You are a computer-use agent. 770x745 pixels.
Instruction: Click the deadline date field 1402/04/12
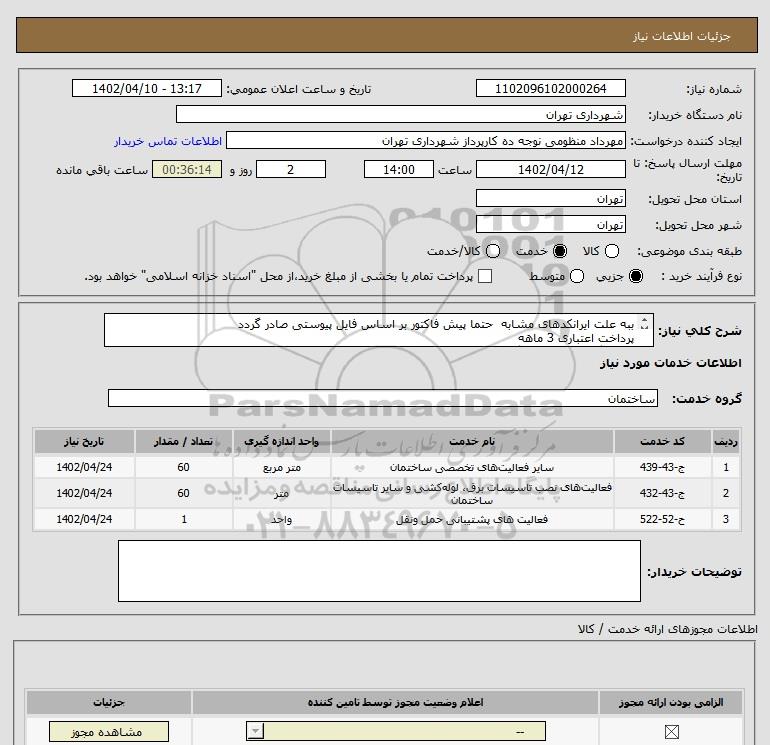point(550,169)
